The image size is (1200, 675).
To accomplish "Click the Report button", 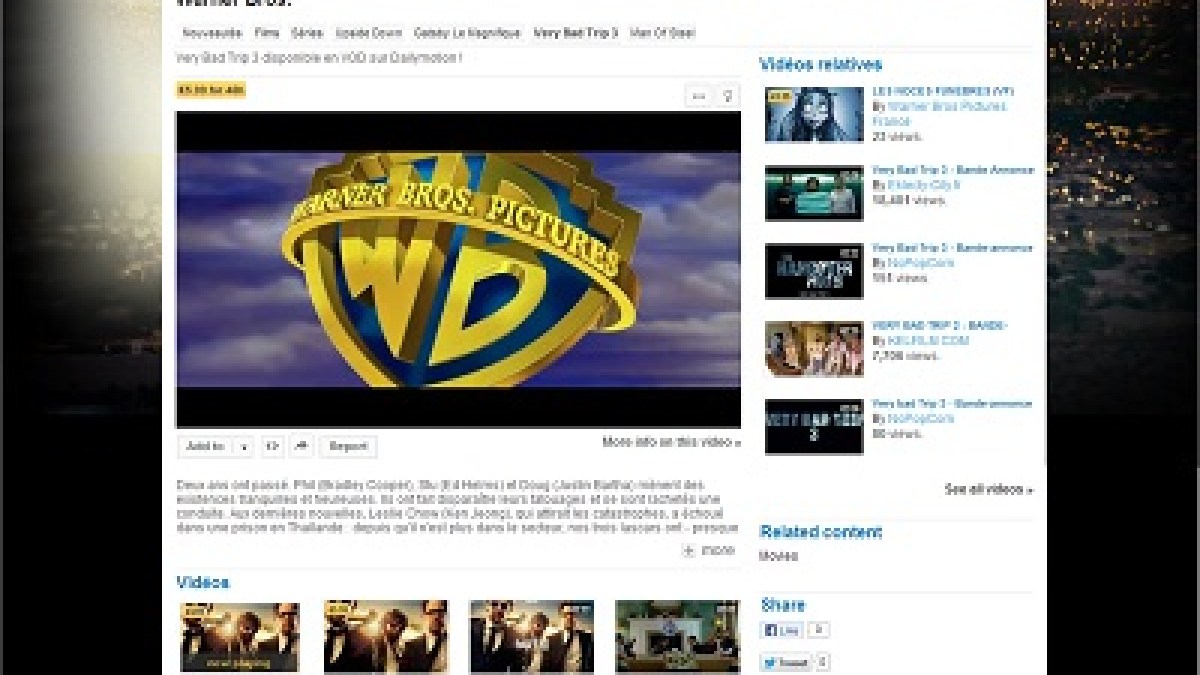I will 348,446.
